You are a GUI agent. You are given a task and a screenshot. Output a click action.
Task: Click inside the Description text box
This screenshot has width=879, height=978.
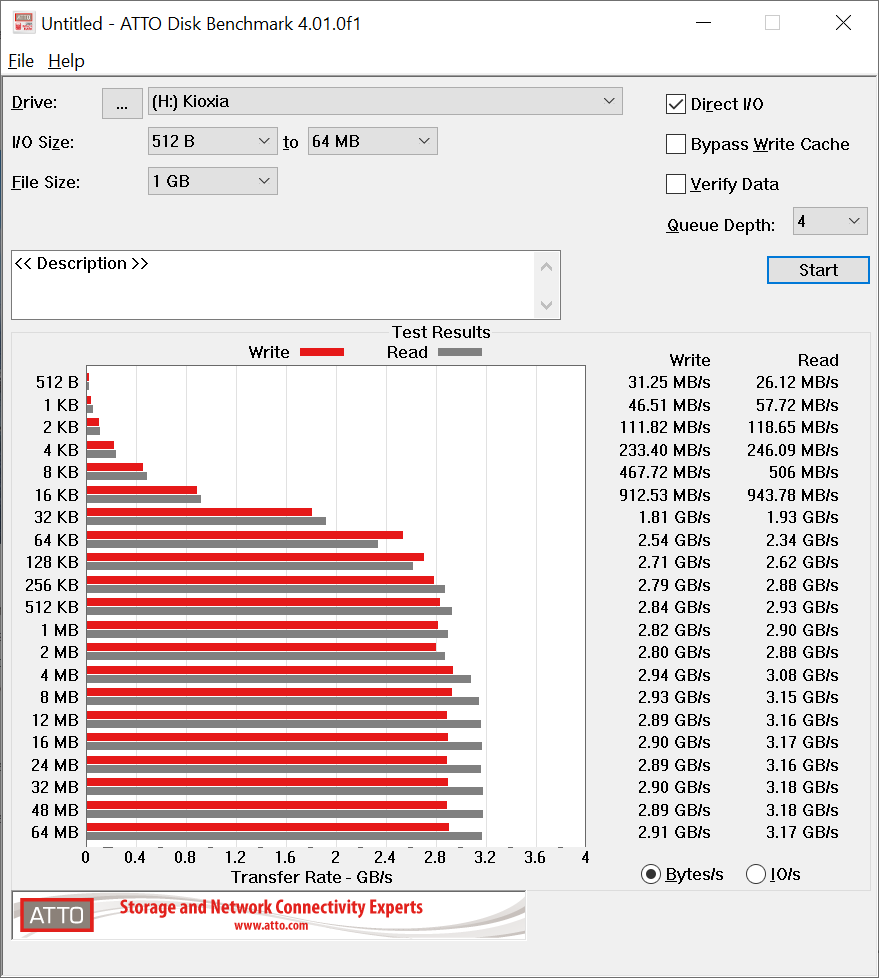(273, 285)
